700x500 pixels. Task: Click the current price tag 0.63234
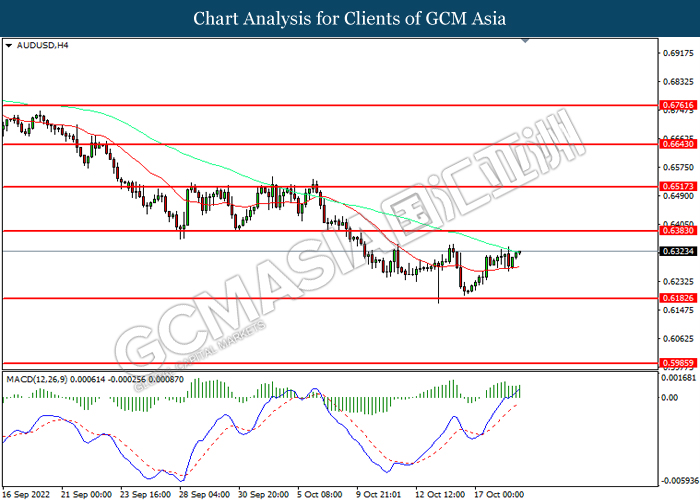click(678, 251)
